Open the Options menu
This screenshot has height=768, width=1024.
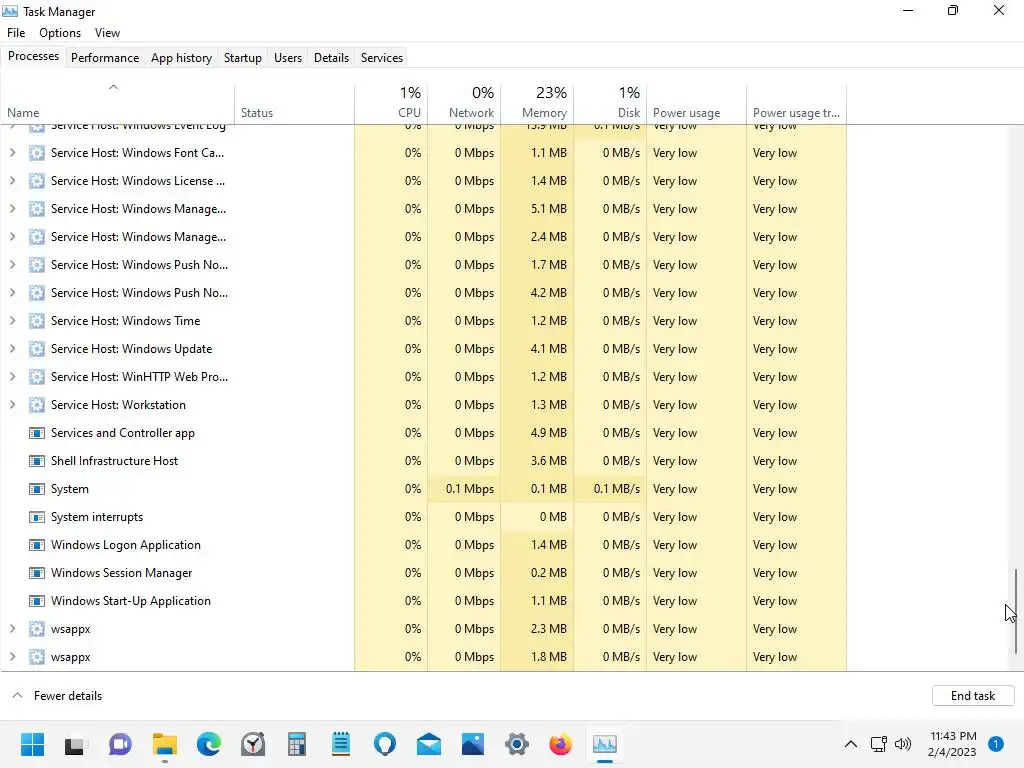point(60,33)
